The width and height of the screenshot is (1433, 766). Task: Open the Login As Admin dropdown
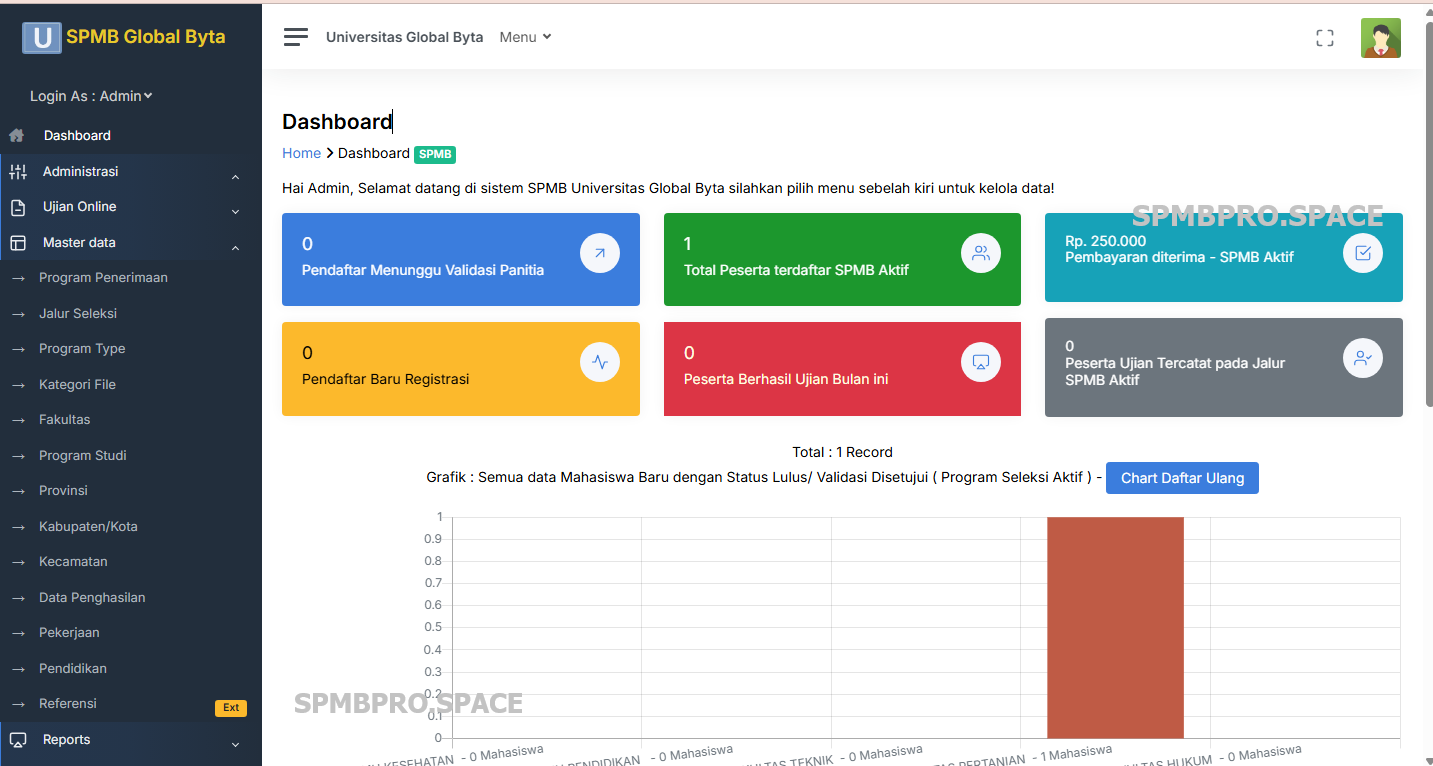tap(91, 96)
